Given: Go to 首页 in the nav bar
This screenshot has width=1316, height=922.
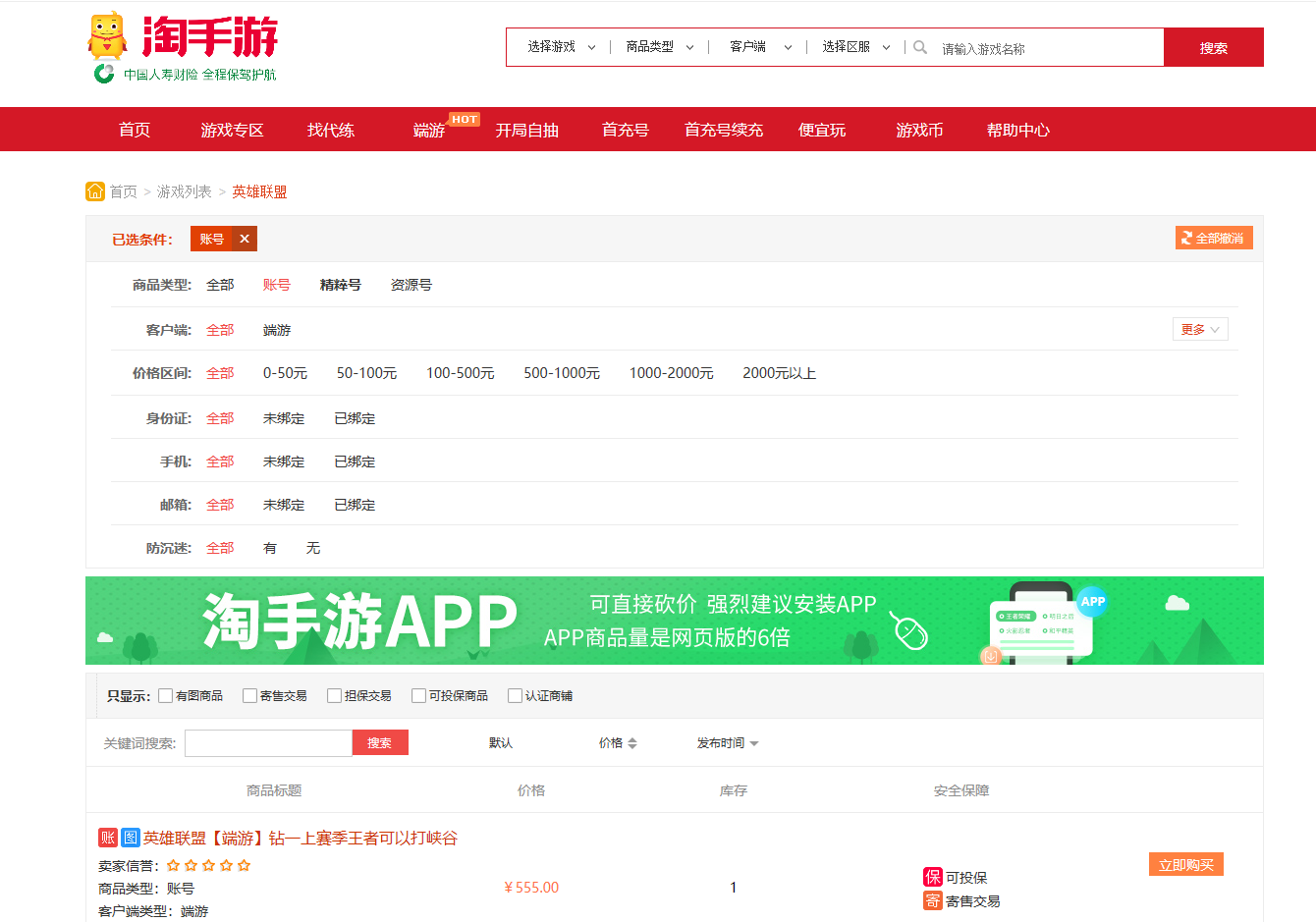Looking at the screenshot, I should point(135,130).
